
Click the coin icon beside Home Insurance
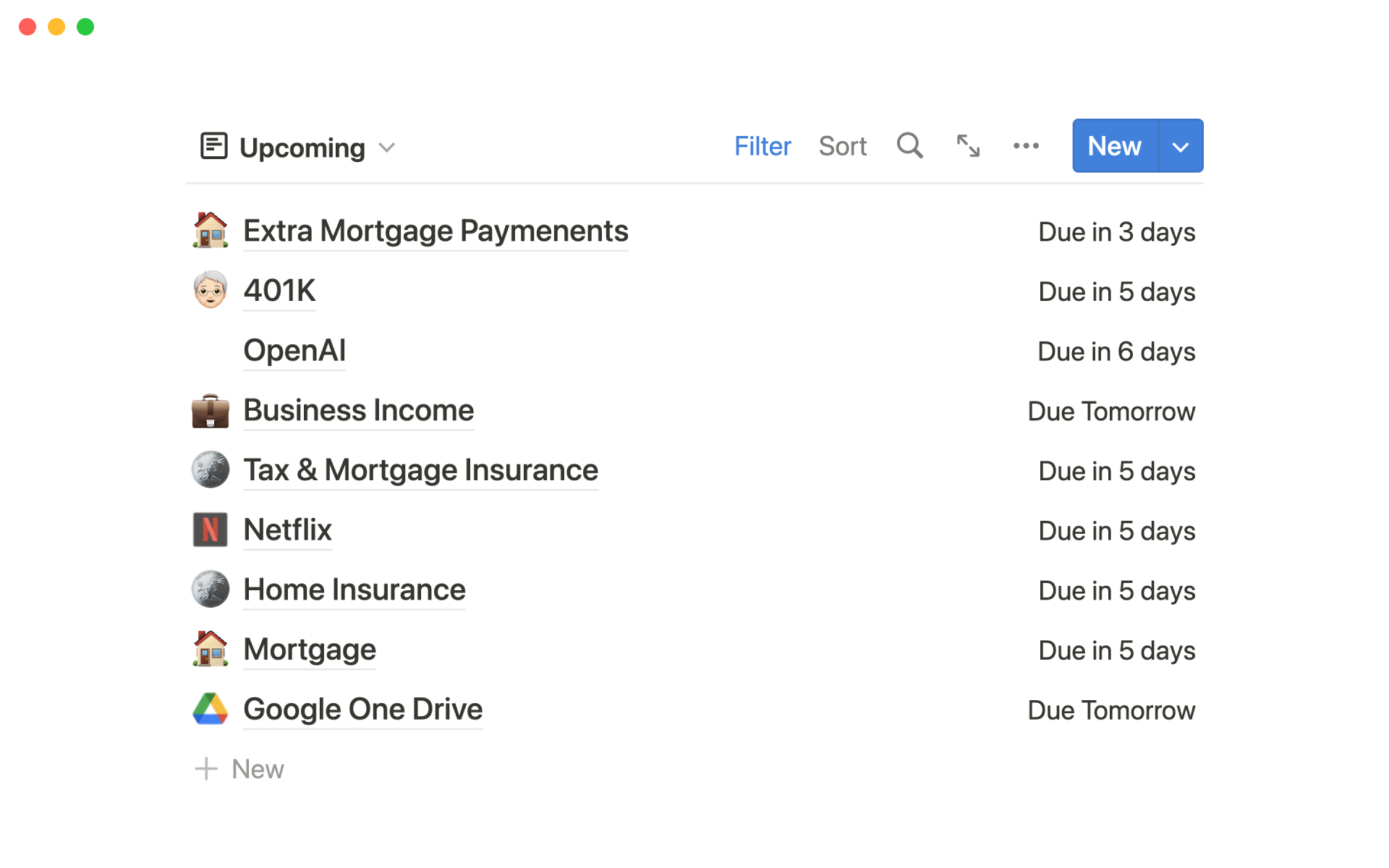211,590
